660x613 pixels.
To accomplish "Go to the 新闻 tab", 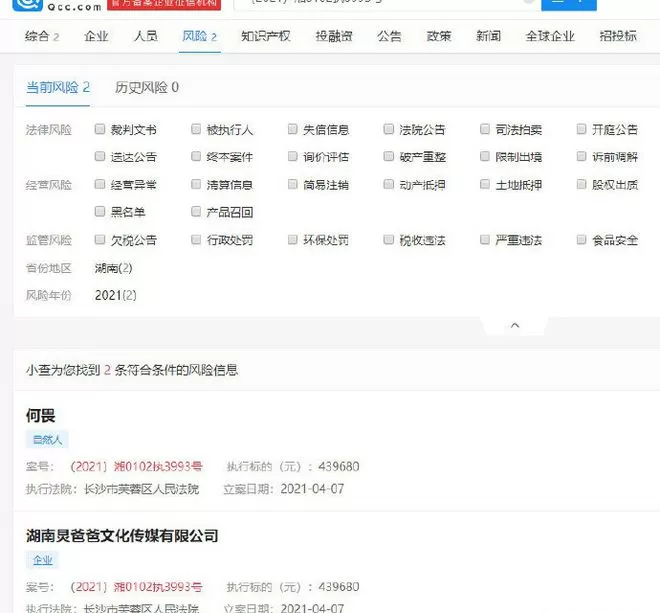I will coord(488,36).
